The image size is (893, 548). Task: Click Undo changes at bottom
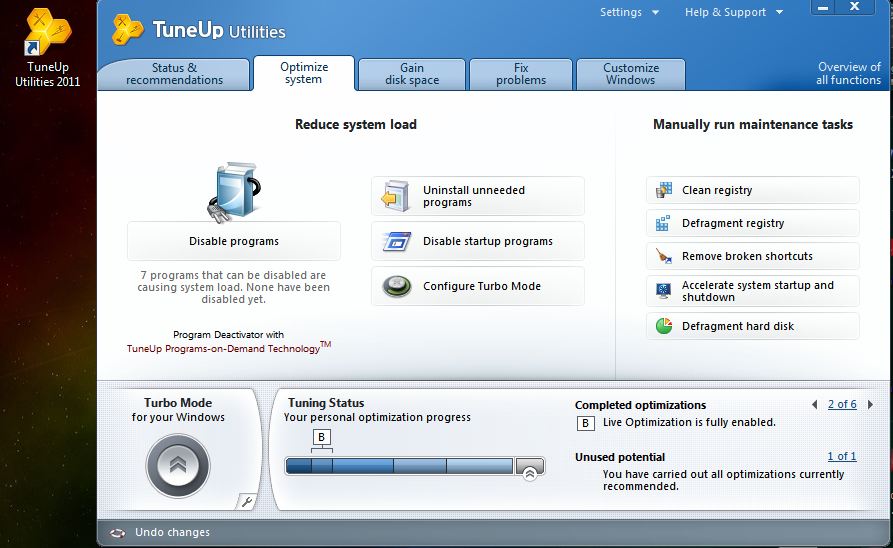pyautogui.click(x=173, y=533)
